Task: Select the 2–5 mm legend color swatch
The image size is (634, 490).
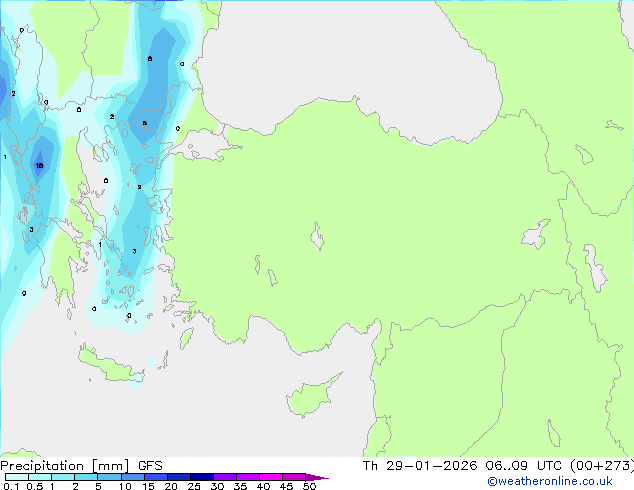Action: [x=86, y=477]
